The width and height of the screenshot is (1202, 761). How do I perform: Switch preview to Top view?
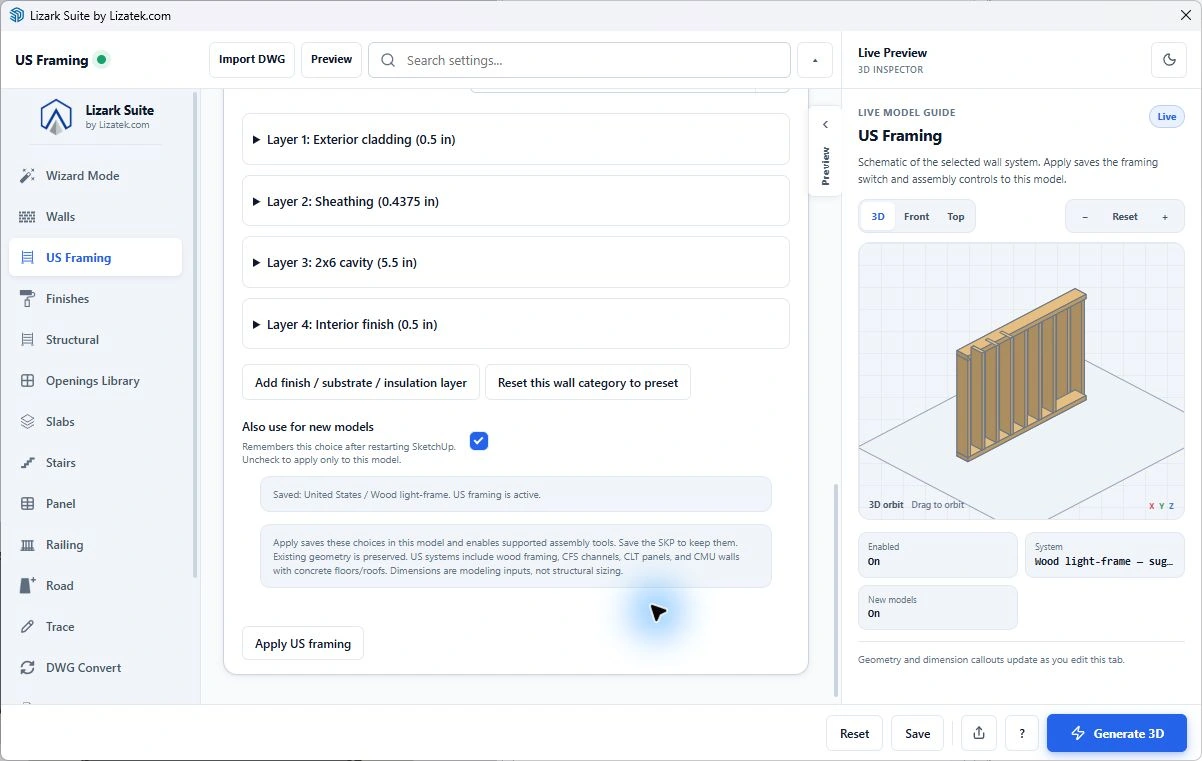[956, 216]
